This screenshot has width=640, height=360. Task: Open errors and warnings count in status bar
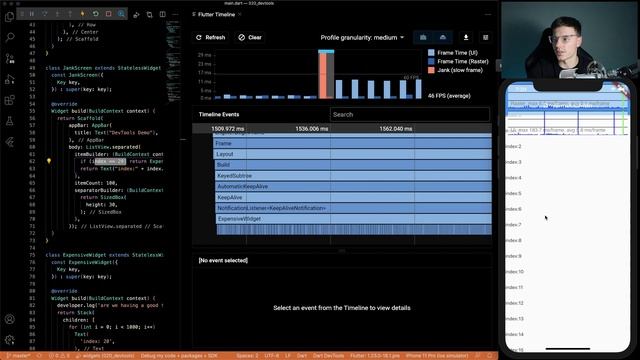tap(59, 356)
